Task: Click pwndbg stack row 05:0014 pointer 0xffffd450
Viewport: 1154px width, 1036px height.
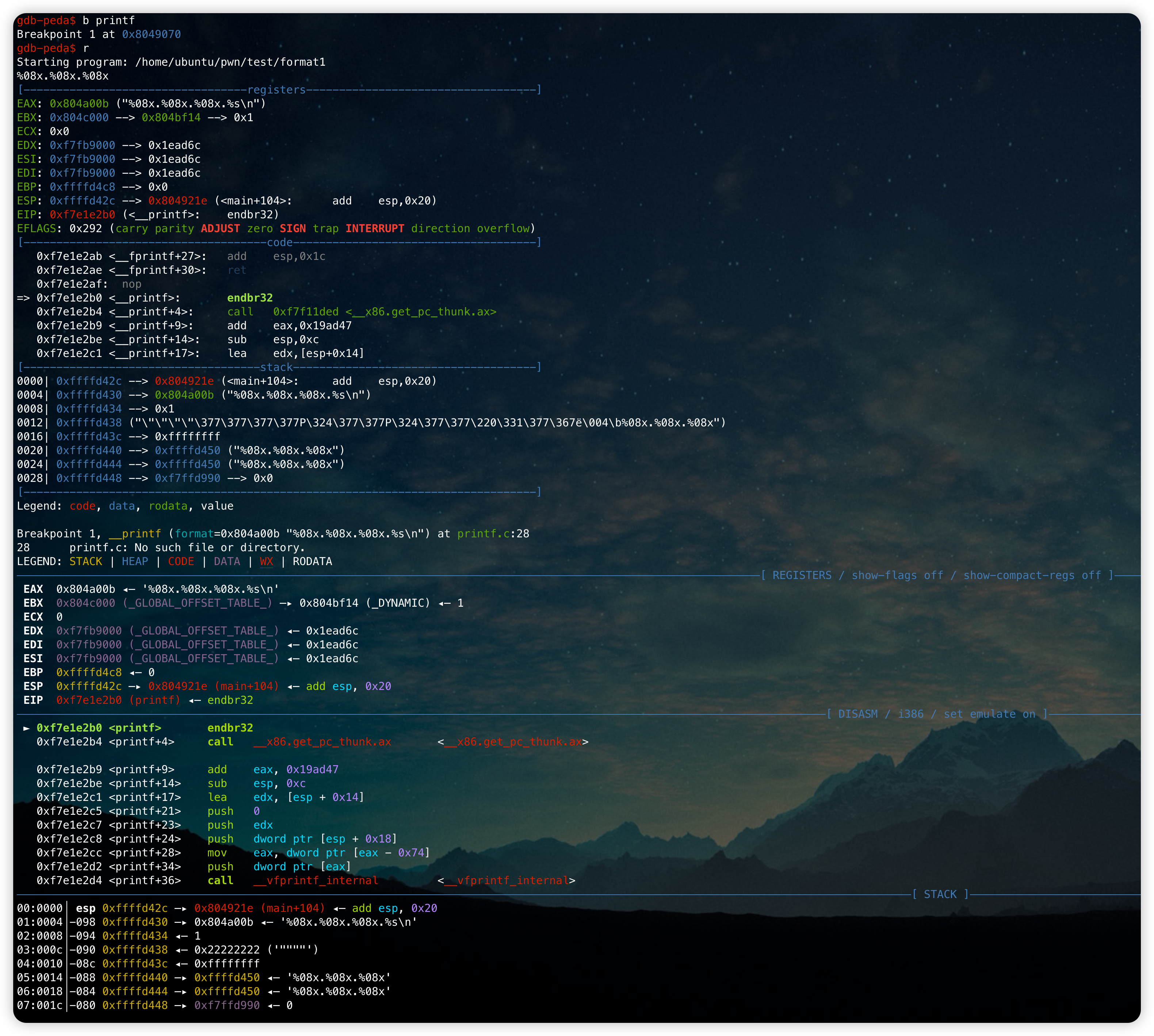Action: click(227, 979)
